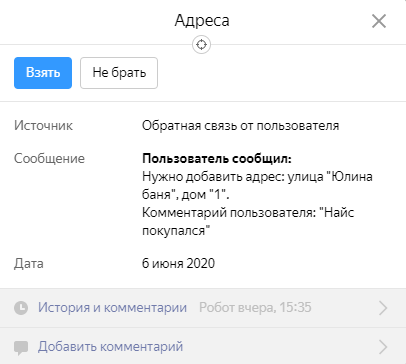Close the Адреса panel with X
This screenshot has height=364, width=406.
tap(379, 21)
